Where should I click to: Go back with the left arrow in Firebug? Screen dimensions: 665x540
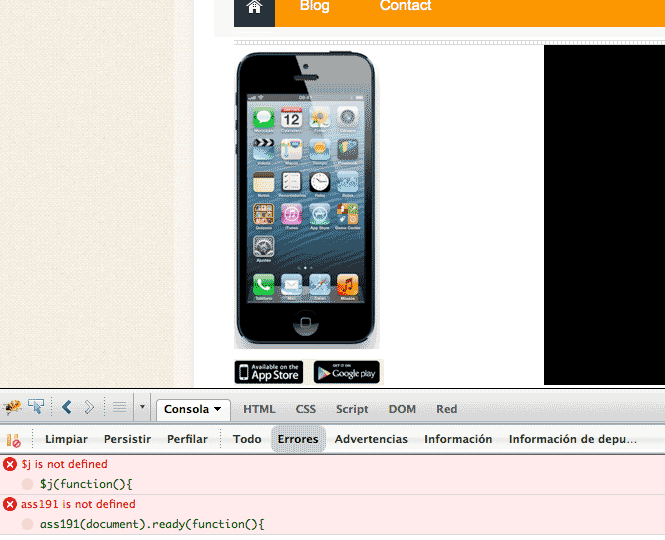click(66, 407)
